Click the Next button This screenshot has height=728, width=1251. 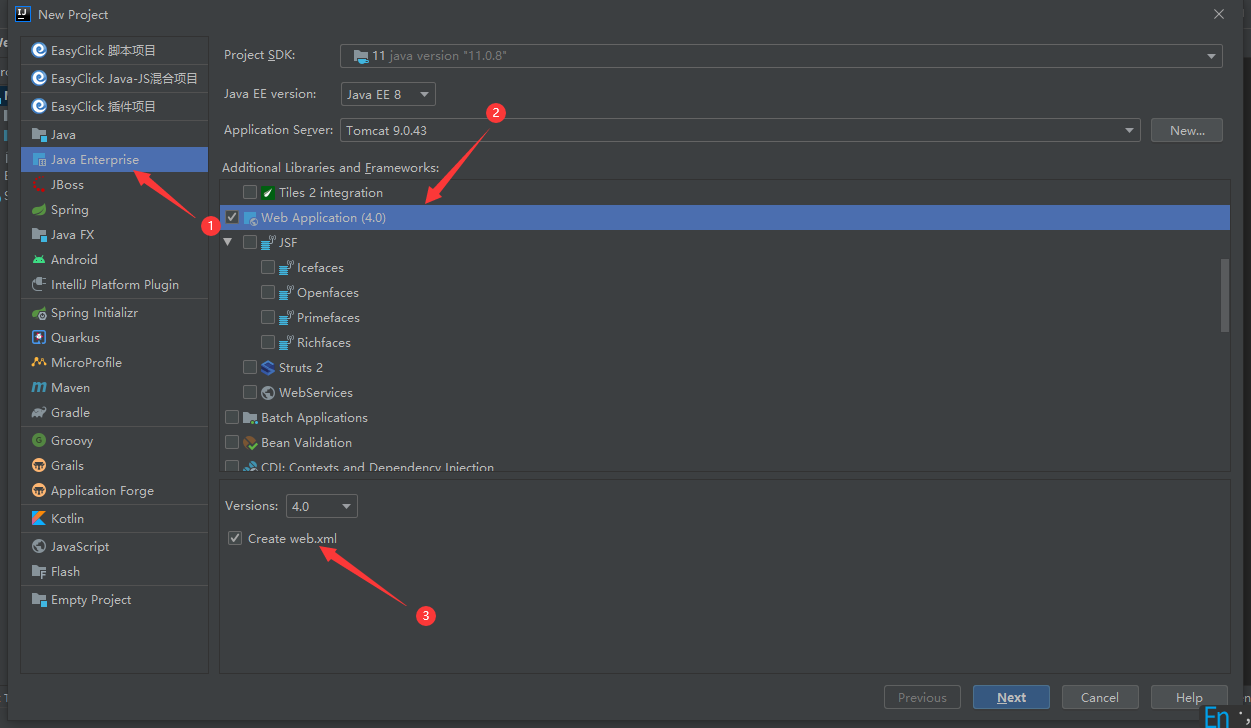point(1012,698)
